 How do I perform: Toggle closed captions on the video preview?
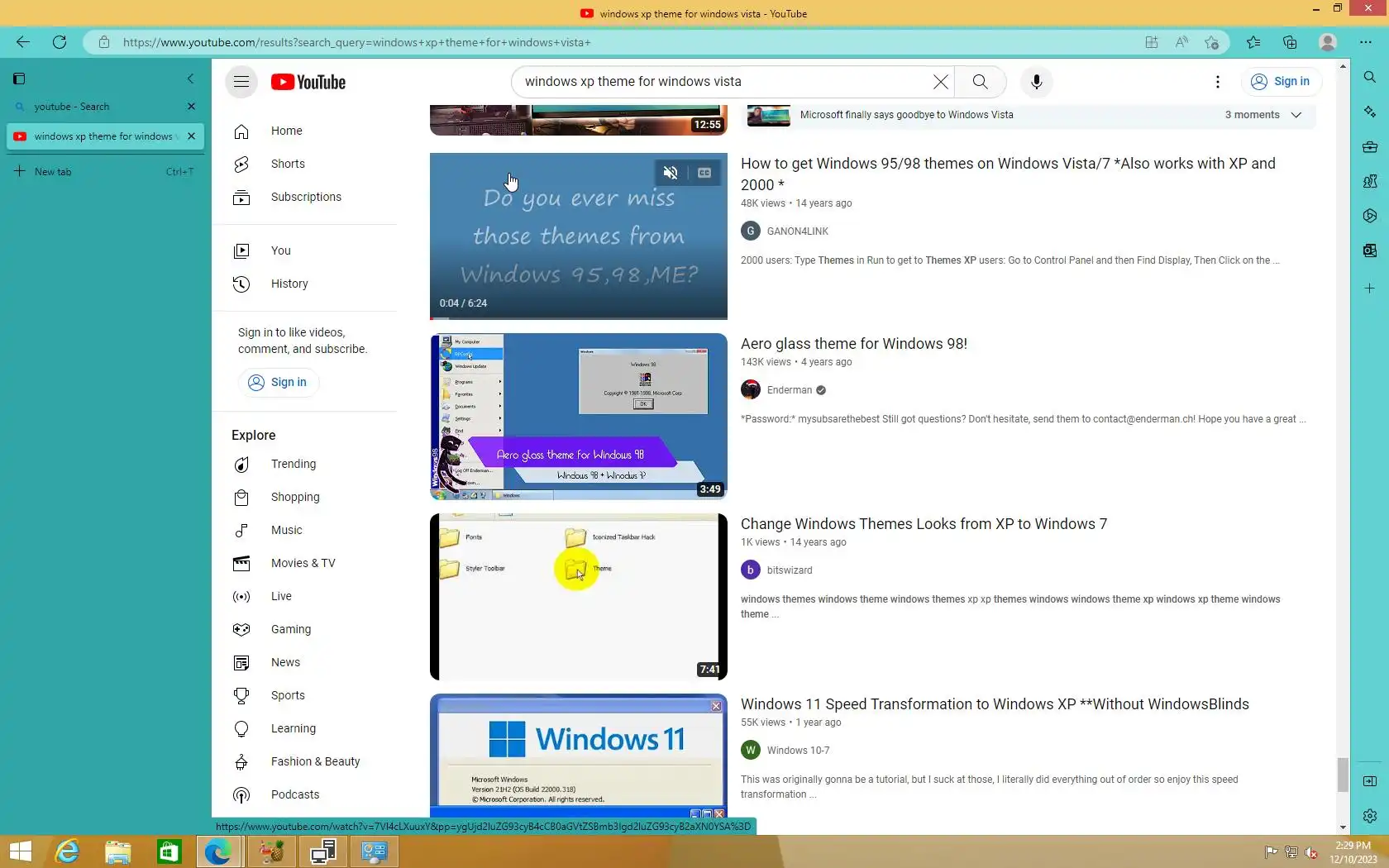[704, 173]
